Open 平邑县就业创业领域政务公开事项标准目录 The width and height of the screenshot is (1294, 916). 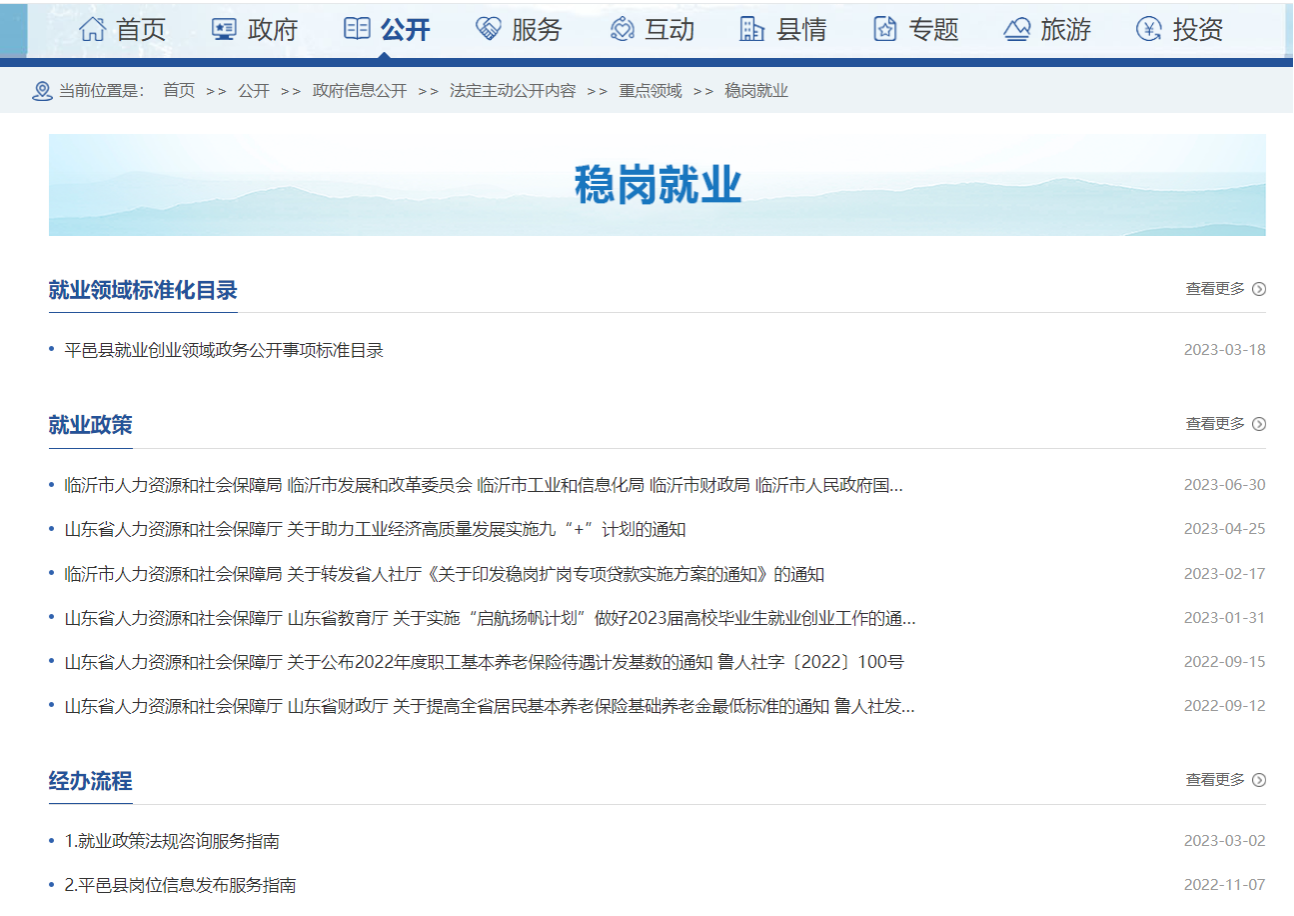point(224,350)
